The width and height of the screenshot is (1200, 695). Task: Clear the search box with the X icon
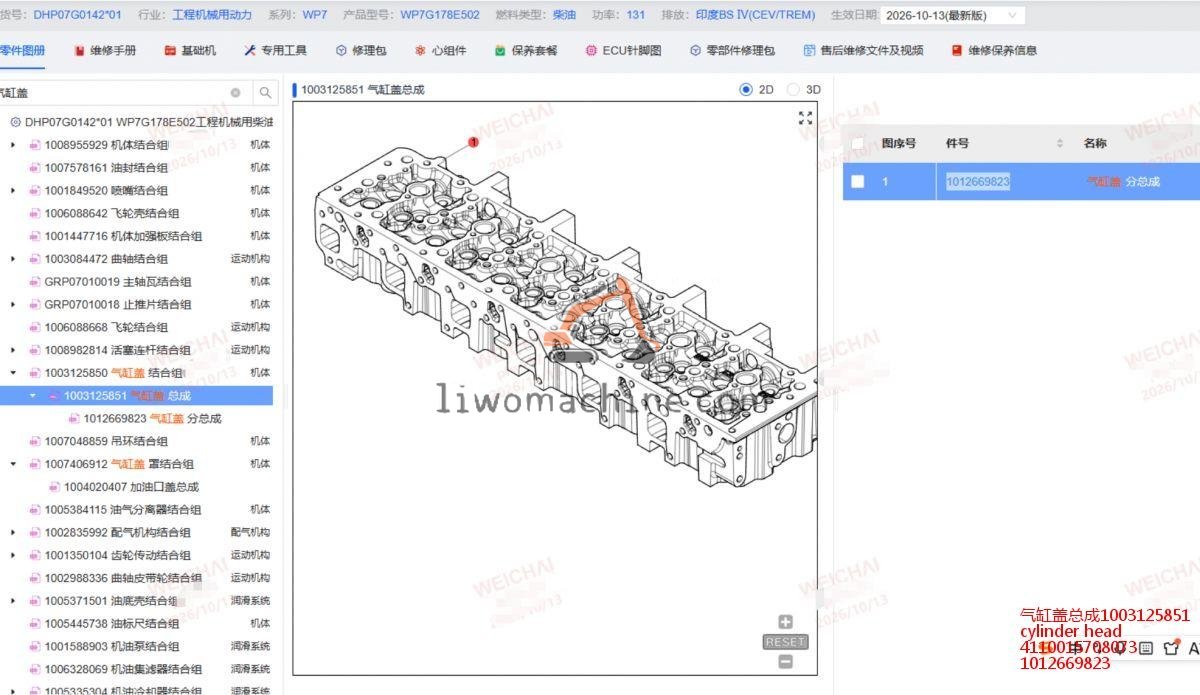pos(235,93)
